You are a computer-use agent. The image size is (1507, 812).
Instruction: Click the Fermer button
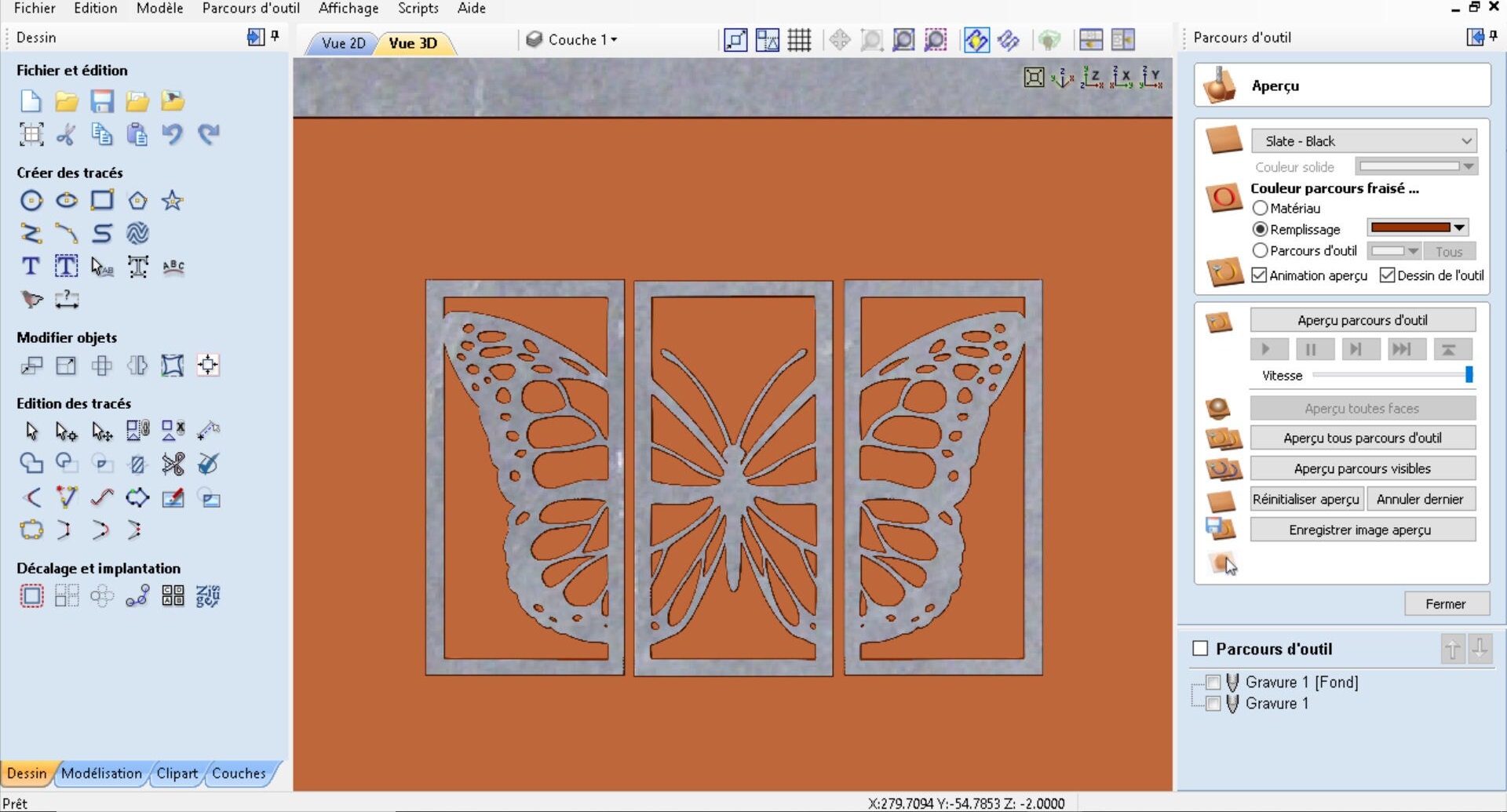click(x=1446, y=603)
